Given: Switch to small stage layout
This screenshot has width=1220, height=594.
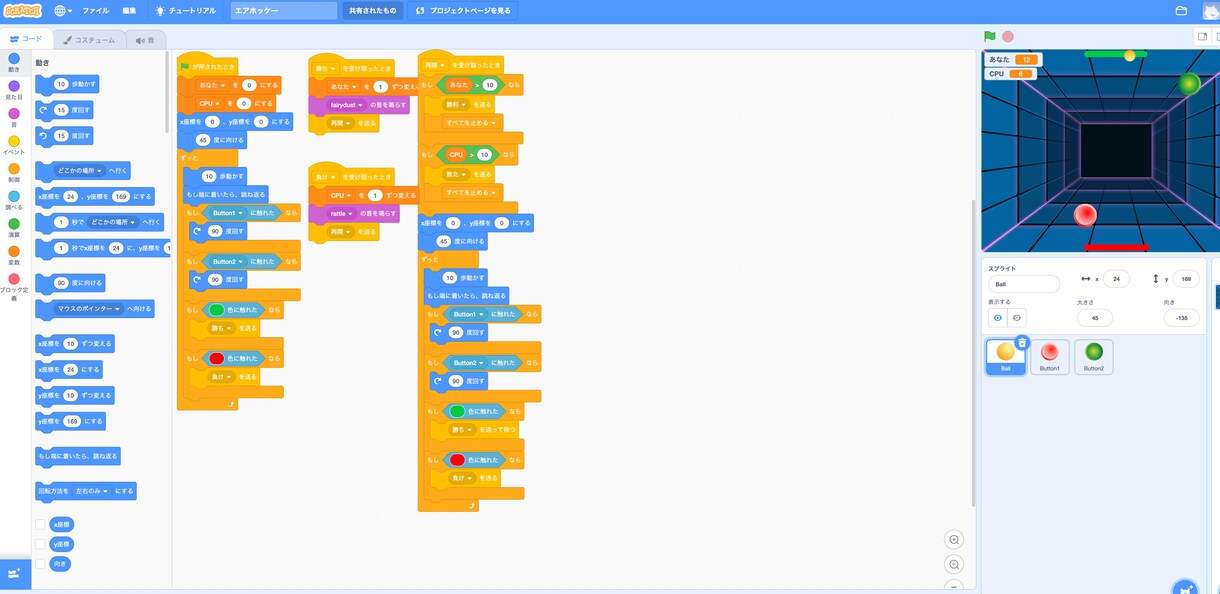Looking at the screenshot, I should coord(1202,36).
